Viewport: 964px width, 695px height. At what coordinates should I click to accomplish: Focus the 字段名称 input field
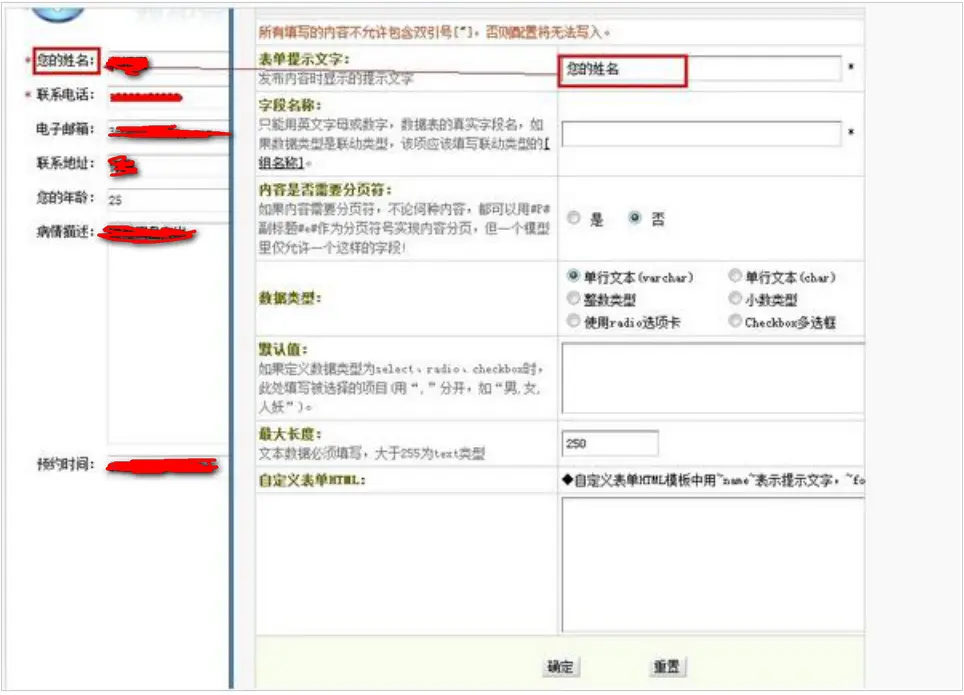[x=701, y=133]
